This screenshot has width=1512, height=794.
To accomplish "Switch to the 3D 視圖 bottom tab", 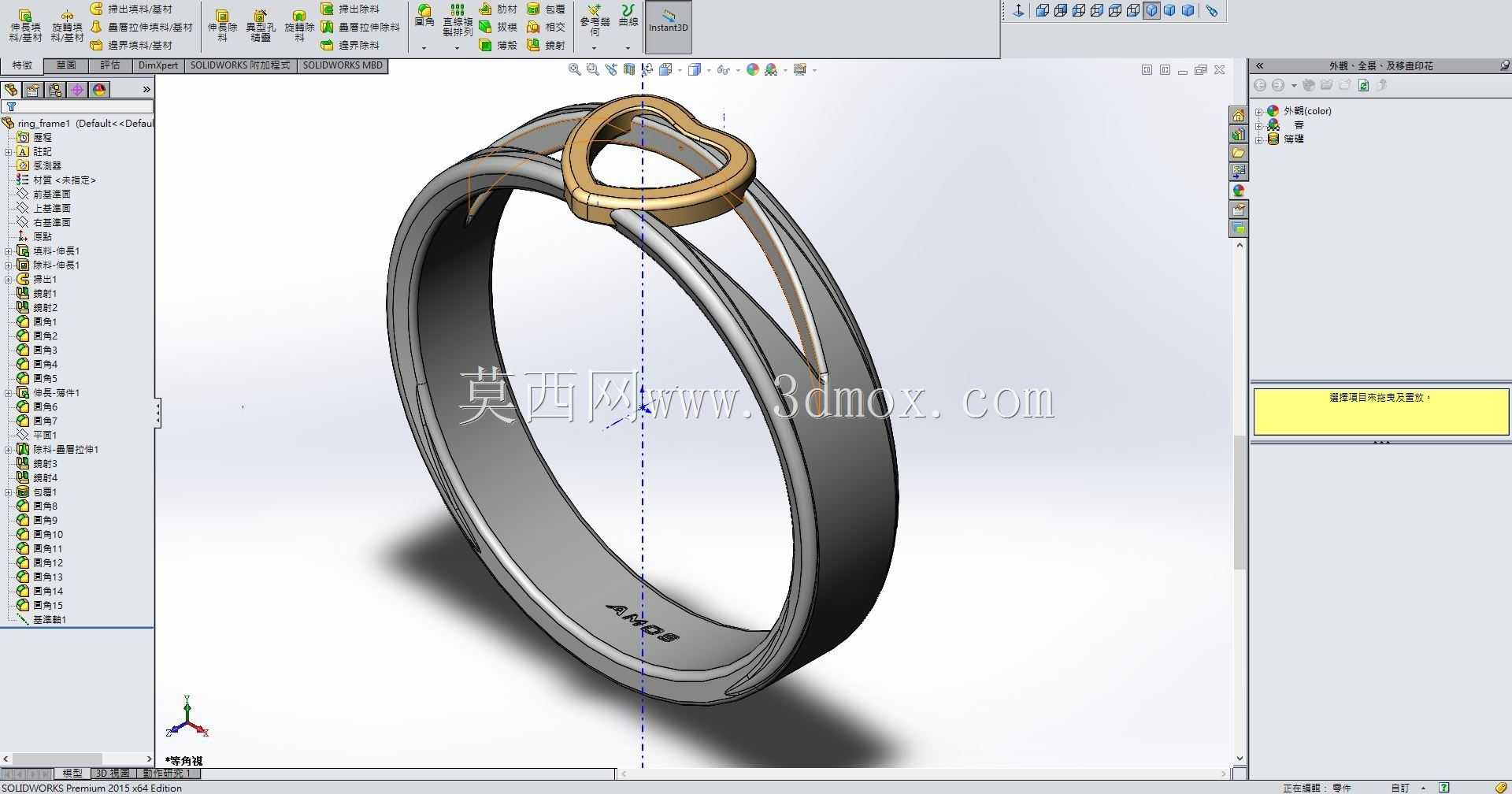I will click(x=113, y=774).
